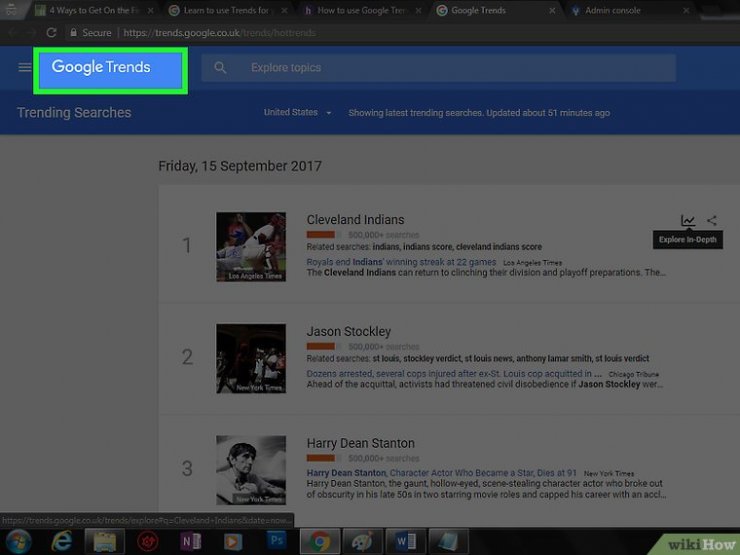This screenshot has height=555, width=740.
Task: Click the 'Friday, 15 September 2017' date heading
Action: pyautogui.click(x=240, y=166)
